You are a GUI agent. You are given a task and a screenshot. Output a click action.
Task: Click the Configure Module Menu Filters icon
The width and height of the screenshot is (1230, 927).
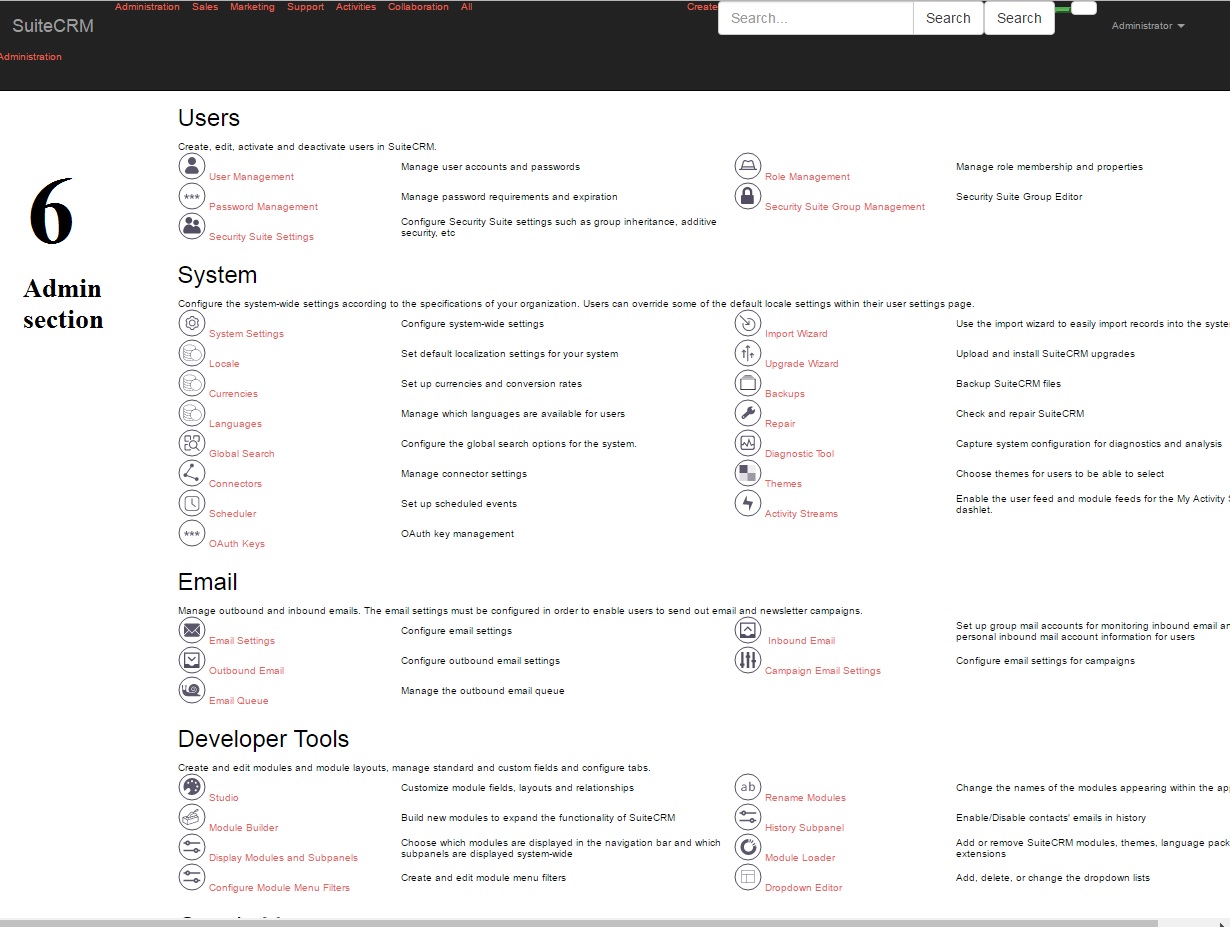[x=192, y=877]
